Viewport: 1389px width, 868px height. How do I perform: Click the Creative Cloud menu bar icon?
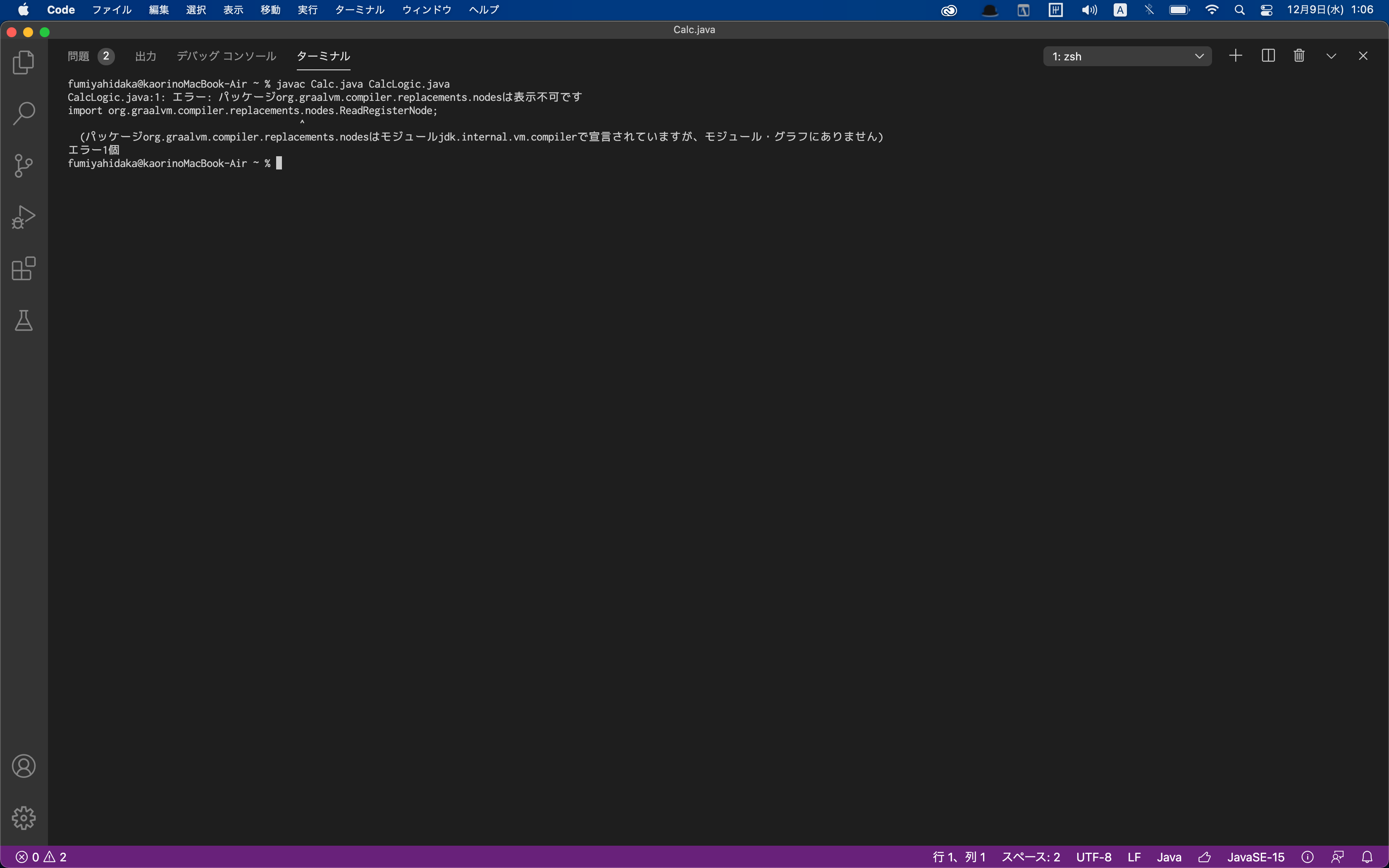click(949, 10)
